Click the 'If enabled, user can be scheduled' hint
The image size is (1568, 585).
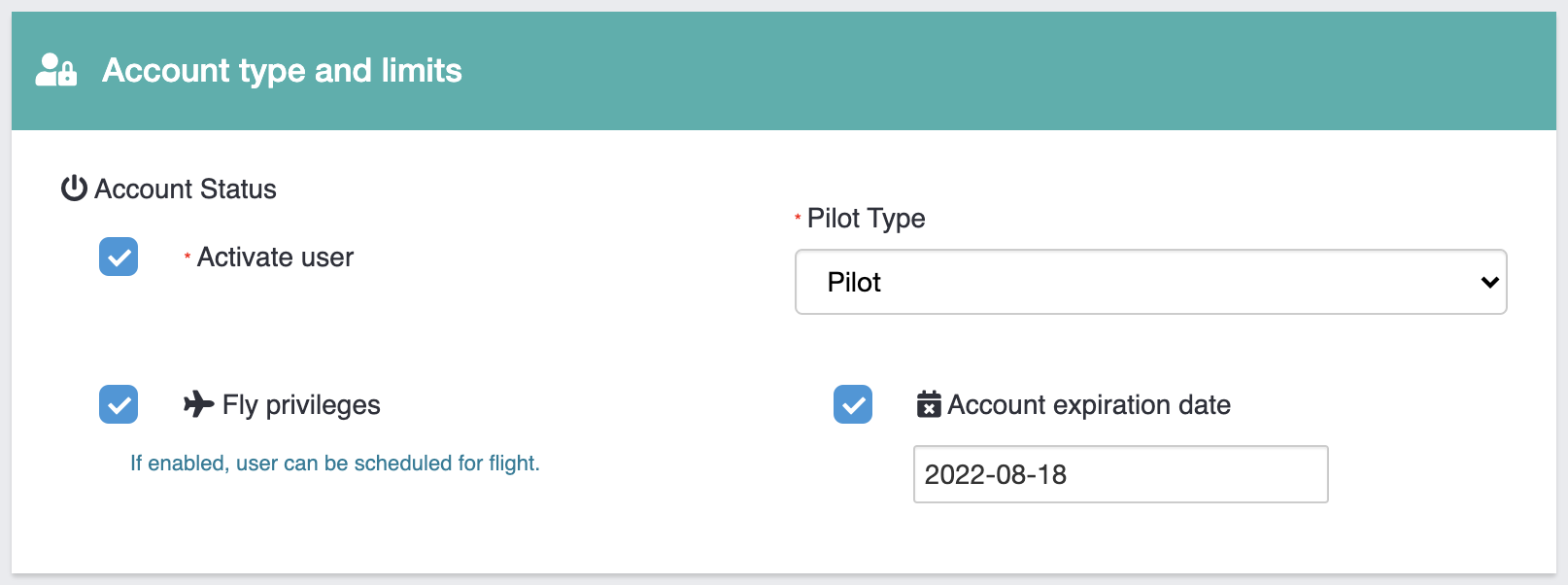(334, 464)
